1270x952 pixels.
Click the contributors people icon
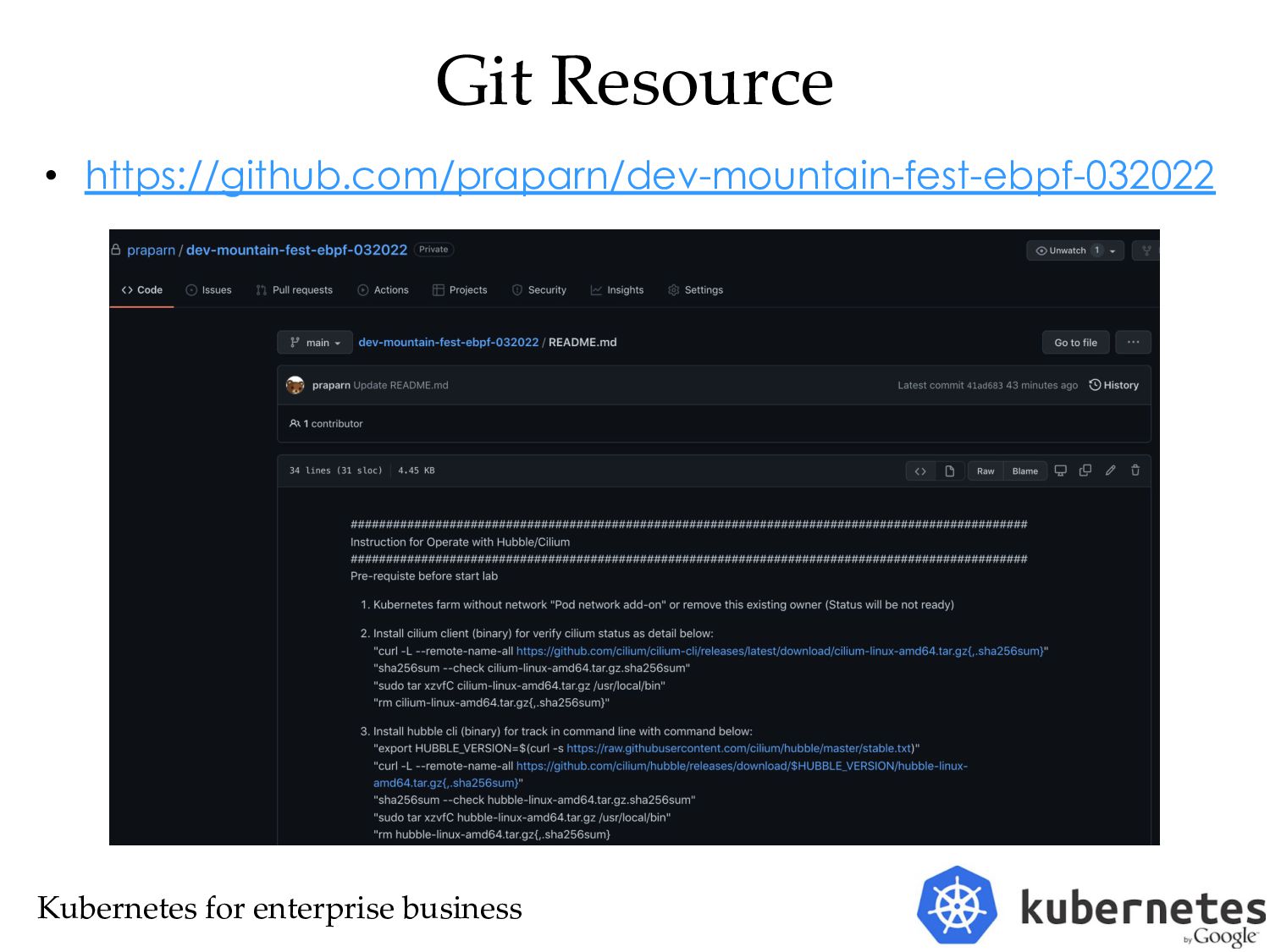(x=295, y=423)
